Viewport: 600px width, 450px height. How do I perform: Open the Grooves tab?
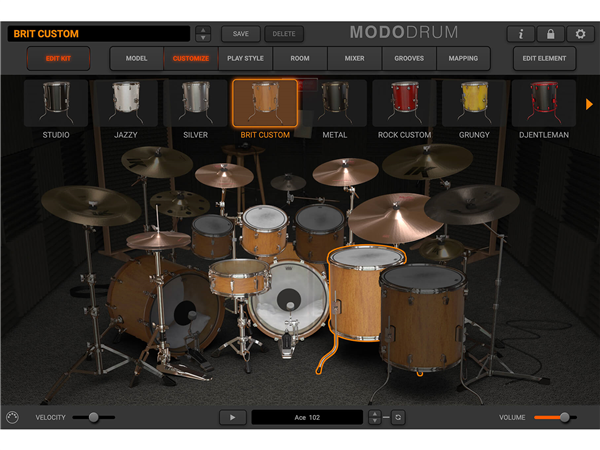pos(408,58)
